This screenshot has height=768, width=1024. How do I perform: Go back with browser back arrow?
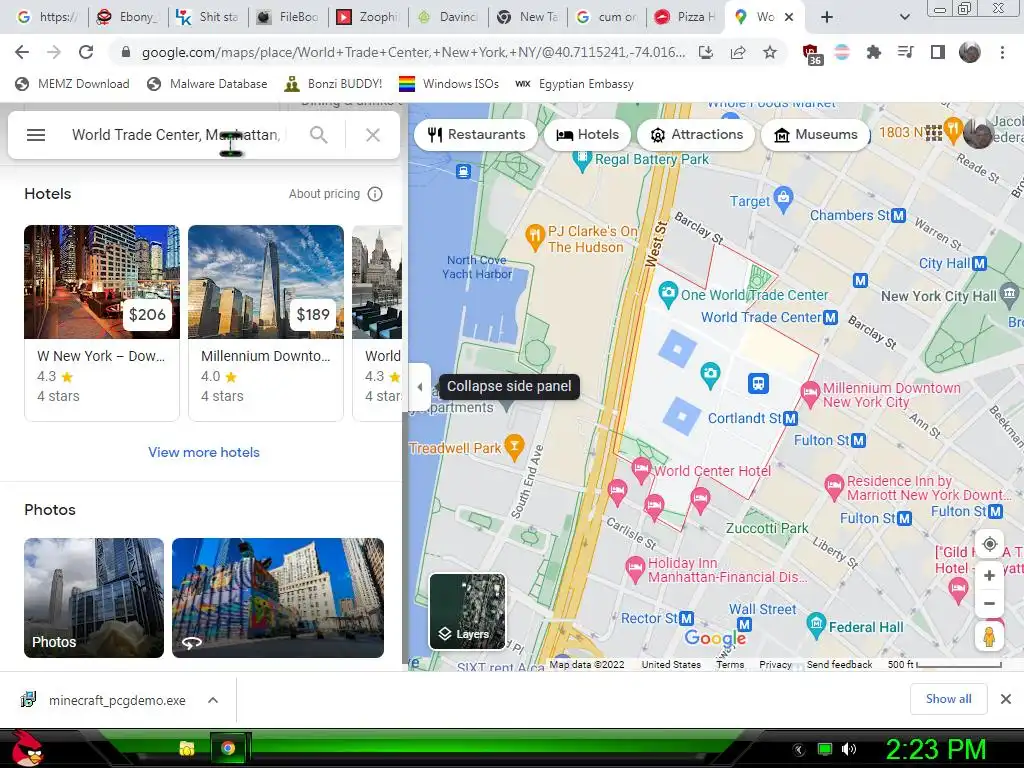[22, 52]
